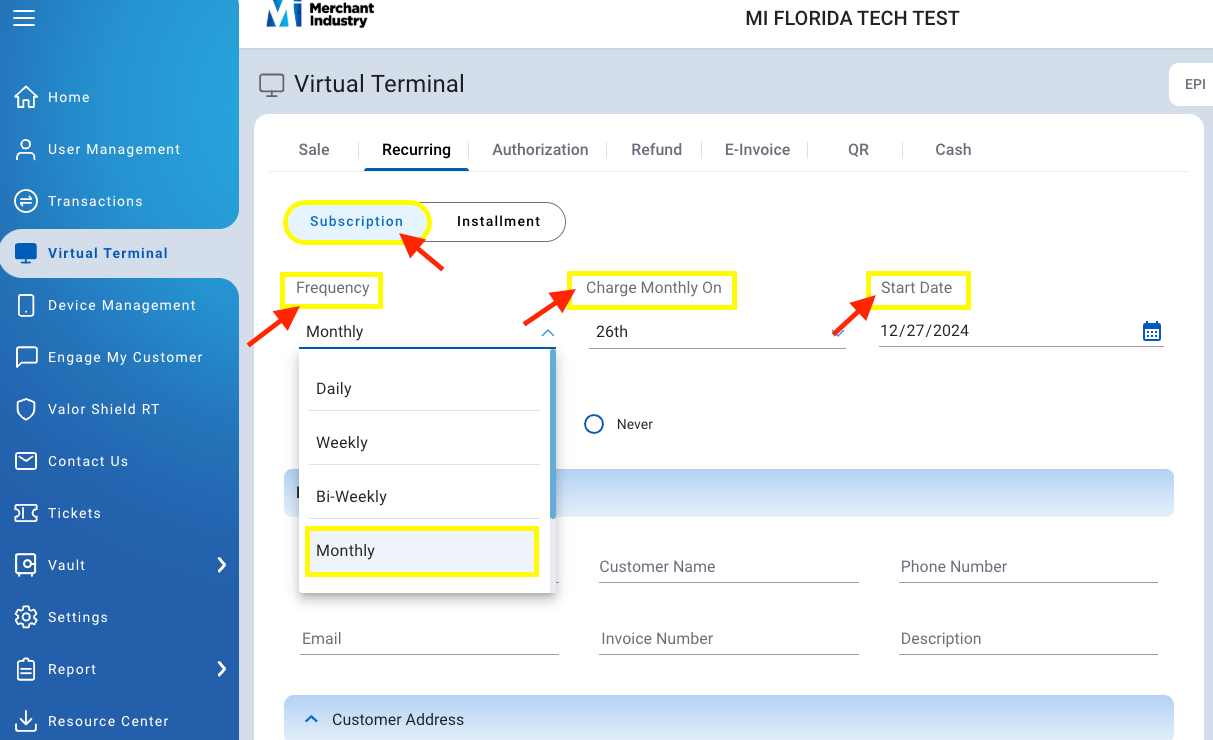Open the E-Invoice tab

point(758,150)
